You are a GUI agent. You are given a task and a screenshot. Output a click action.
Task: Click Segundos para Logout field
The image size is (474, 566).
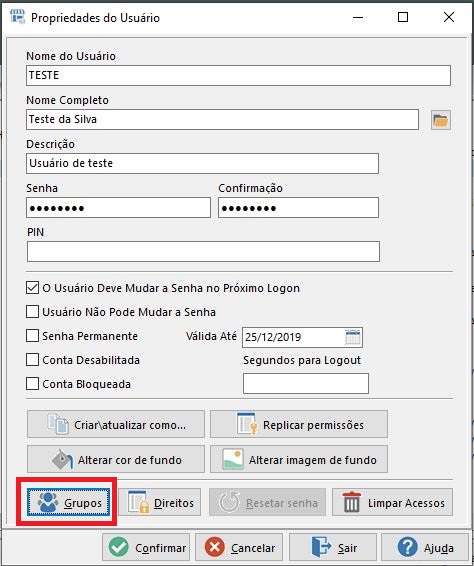point(306,383)
